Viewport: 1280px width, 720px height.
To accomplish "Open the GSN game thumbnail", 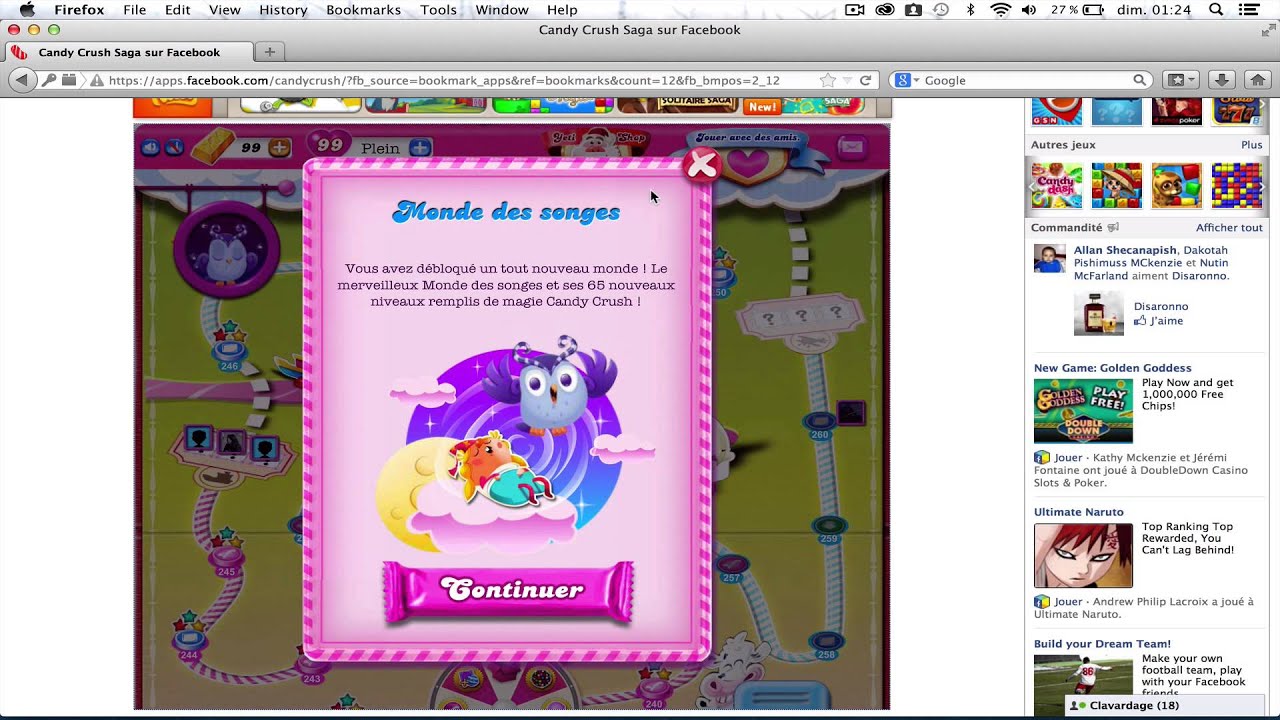I will pos(1057,111).
